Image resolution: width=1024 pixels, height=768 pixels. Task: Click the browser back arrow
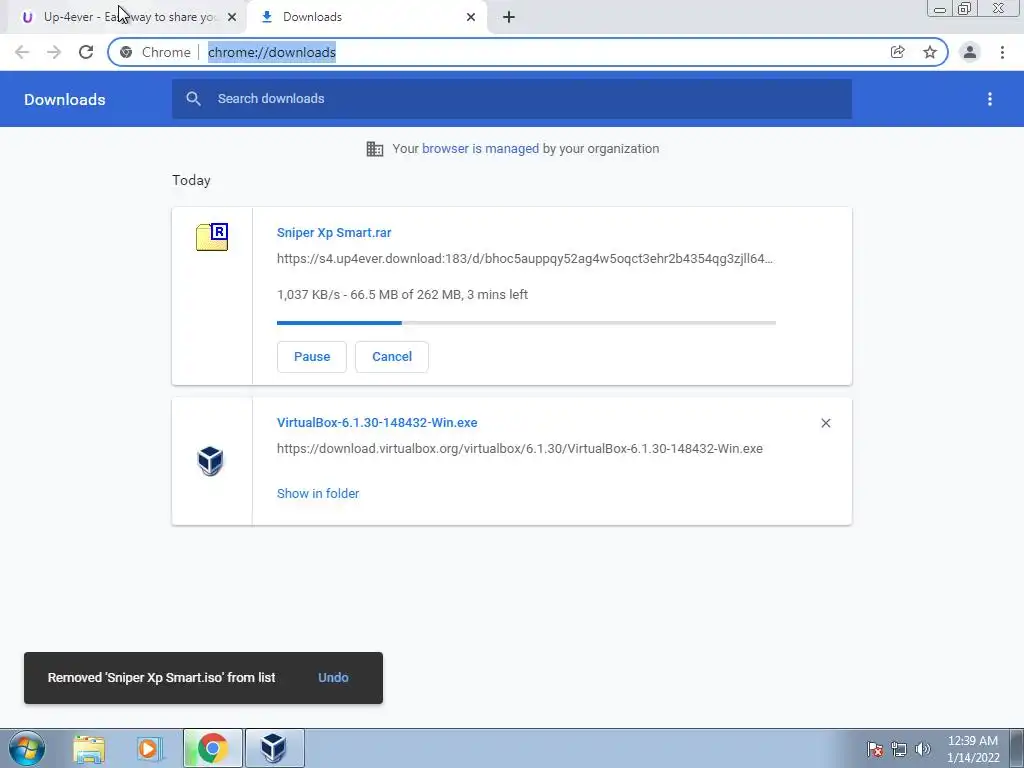22,52
